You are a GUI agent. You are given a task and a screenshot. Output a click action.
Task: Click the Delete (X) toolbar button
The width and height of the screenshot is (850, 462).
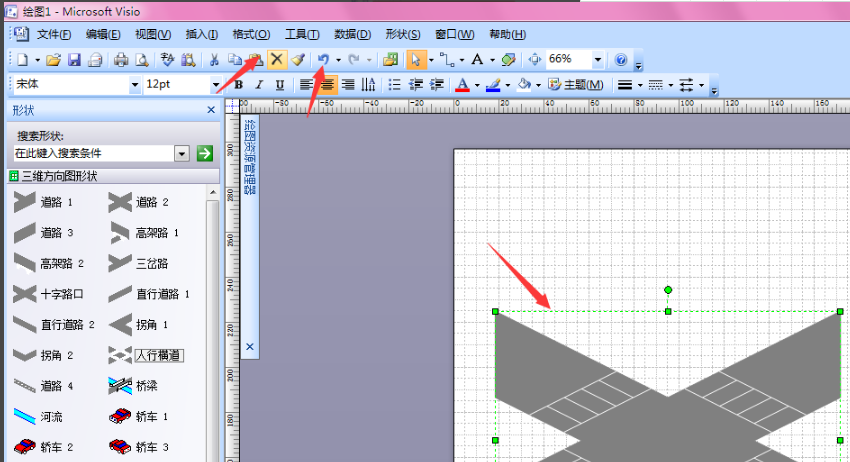point(277,60)
